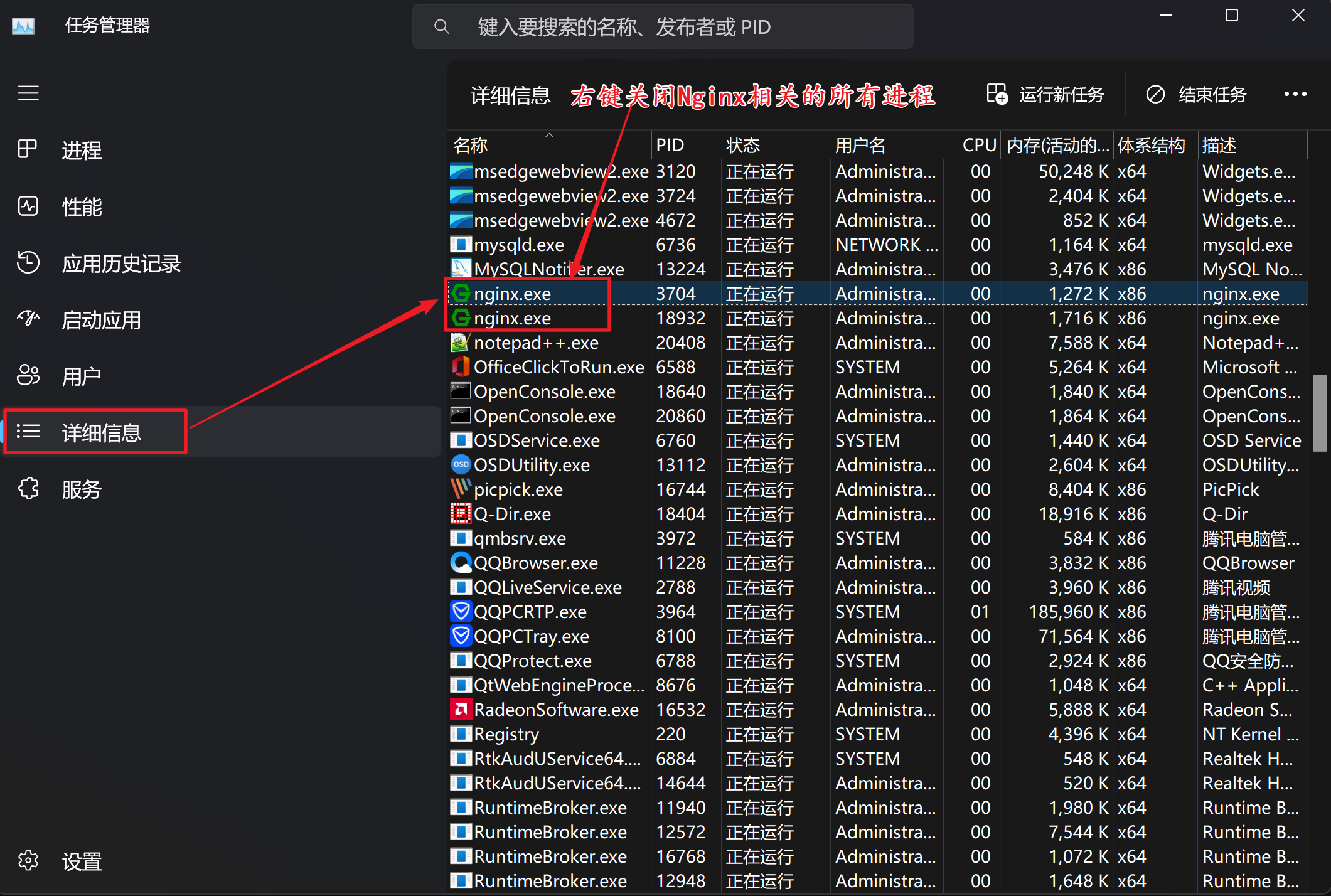
Task: Open Settings gear icon
Action: (x=28, y=860)
